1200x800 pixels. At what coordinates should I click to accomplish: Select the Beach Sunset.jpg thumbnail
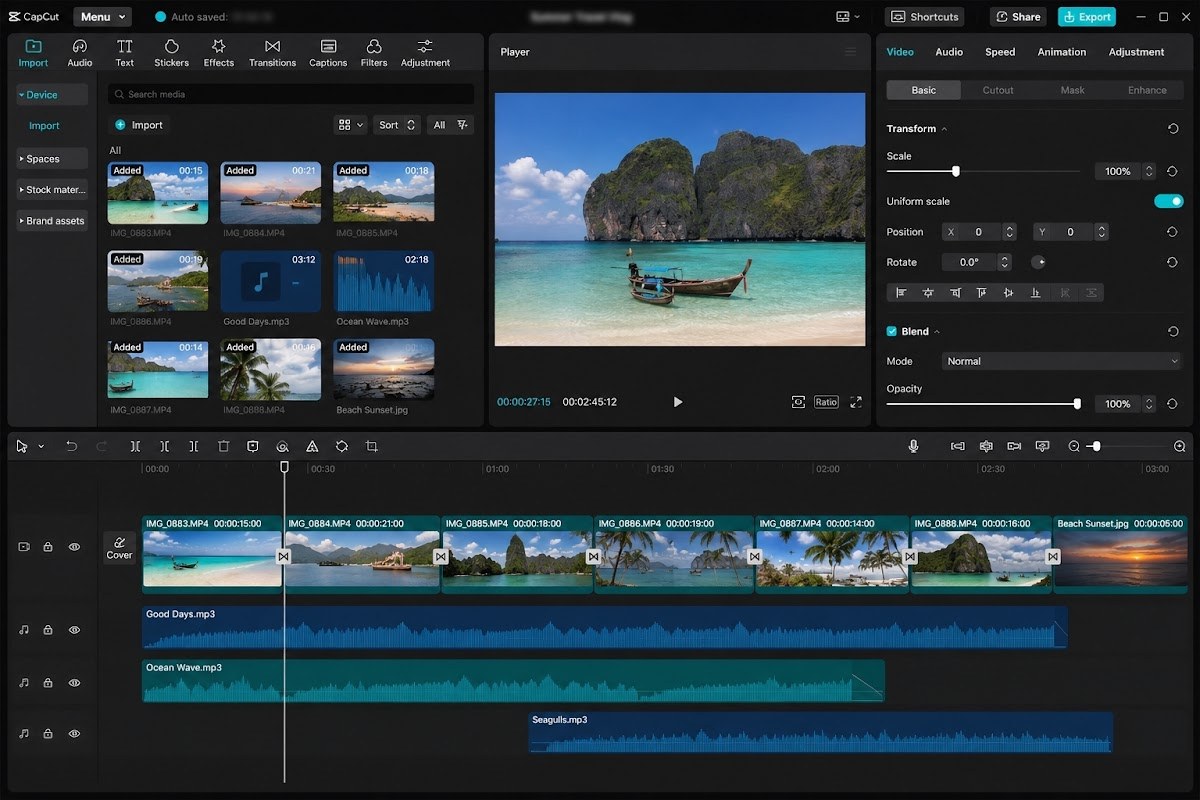[x=384, y=369]
